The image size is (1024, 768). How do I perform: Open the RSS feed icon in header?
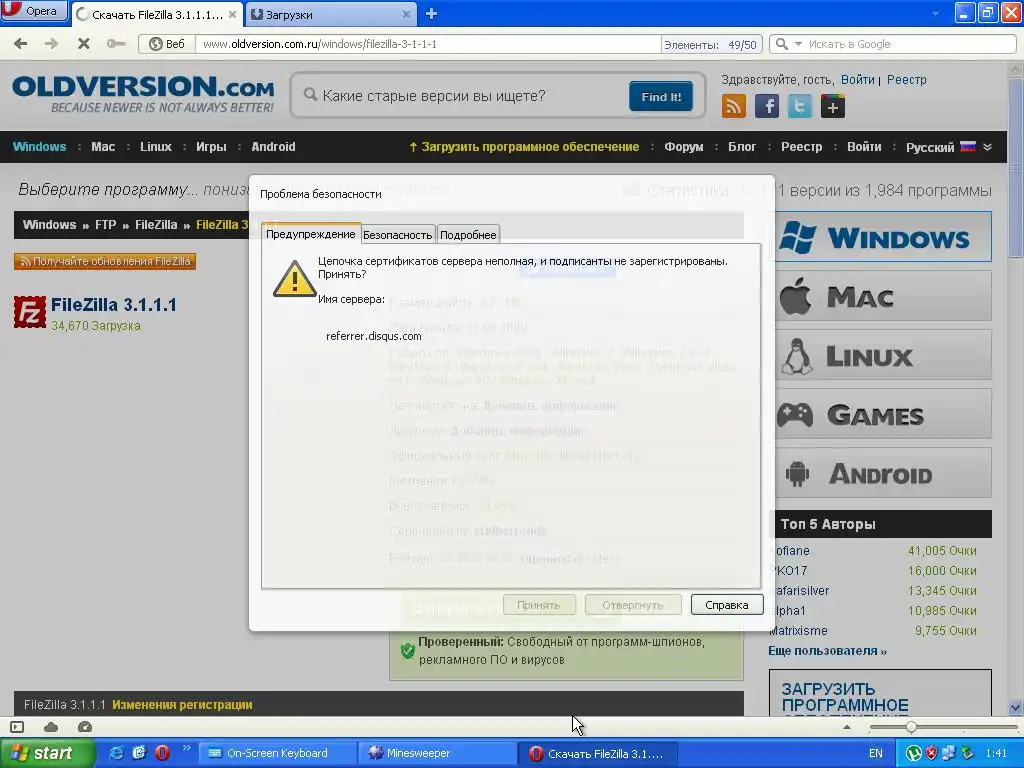[x=733, y=106]
